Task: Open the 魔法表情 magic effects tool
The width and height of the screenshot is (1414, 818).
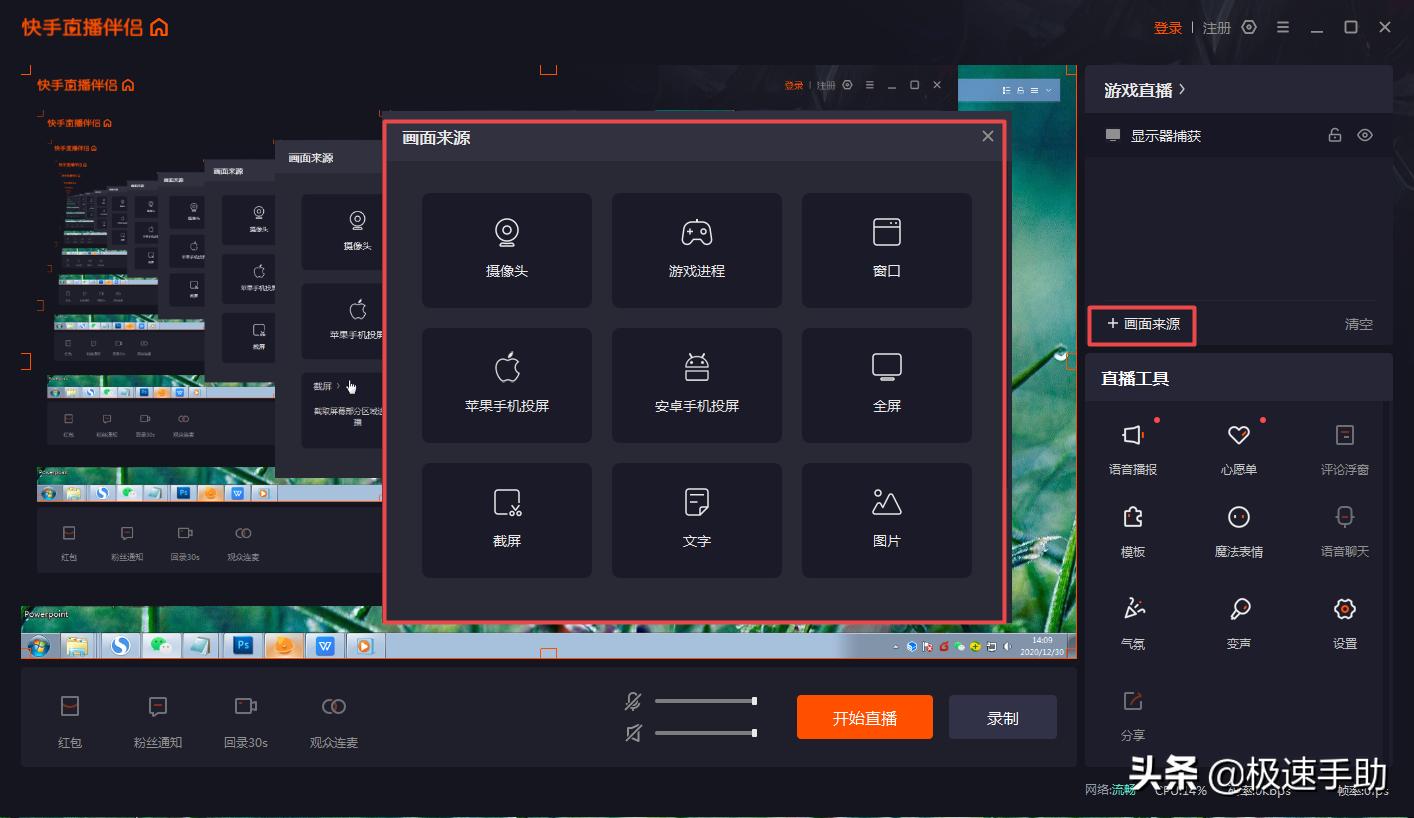Action: coord(1239,531)
